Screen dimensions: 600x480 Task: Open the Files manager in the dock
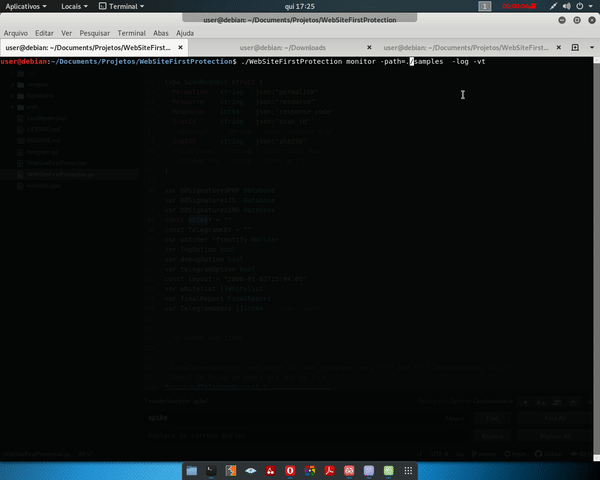(x=192, y=469)
